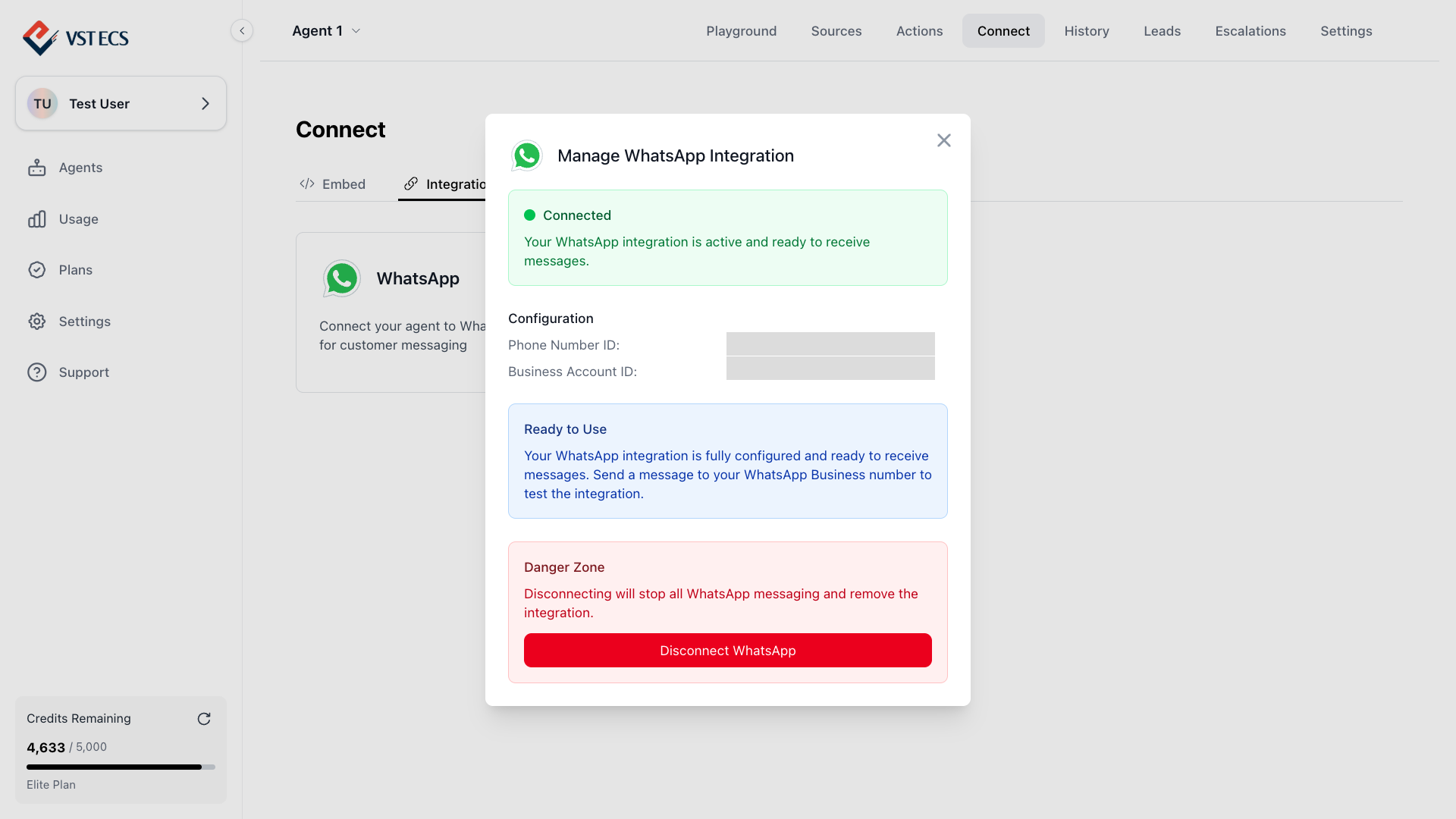The height and width of the screenshot is (819, 1456).
Task: Go to Agents in the sidebar
Action: pos(80,168)
